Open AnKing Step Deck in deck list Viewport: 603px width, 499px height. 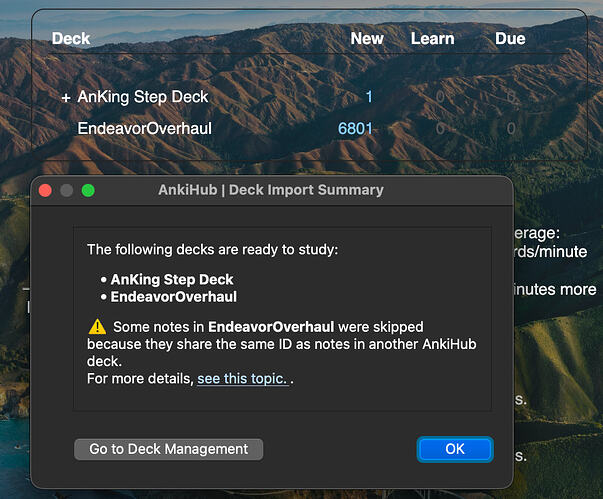click(143, 97)
